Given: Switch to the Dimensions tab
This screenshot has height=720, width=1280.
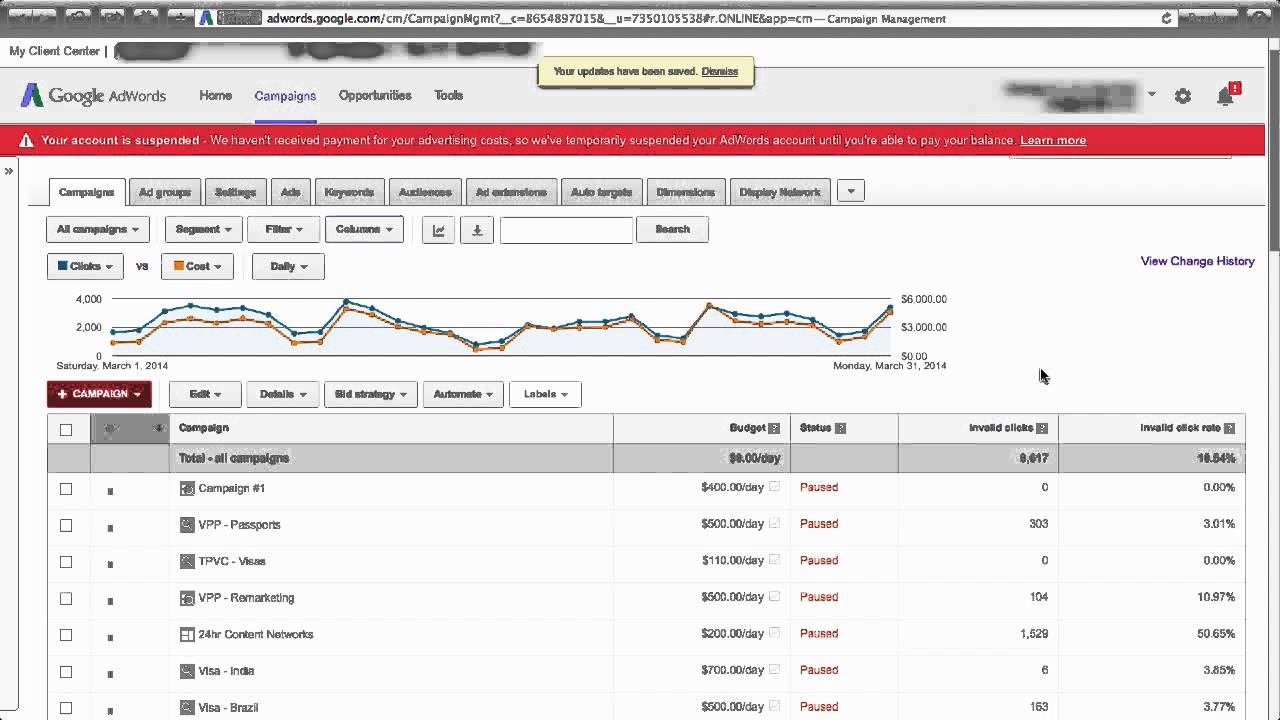Looking at the screenshot, I should [686, 192].
